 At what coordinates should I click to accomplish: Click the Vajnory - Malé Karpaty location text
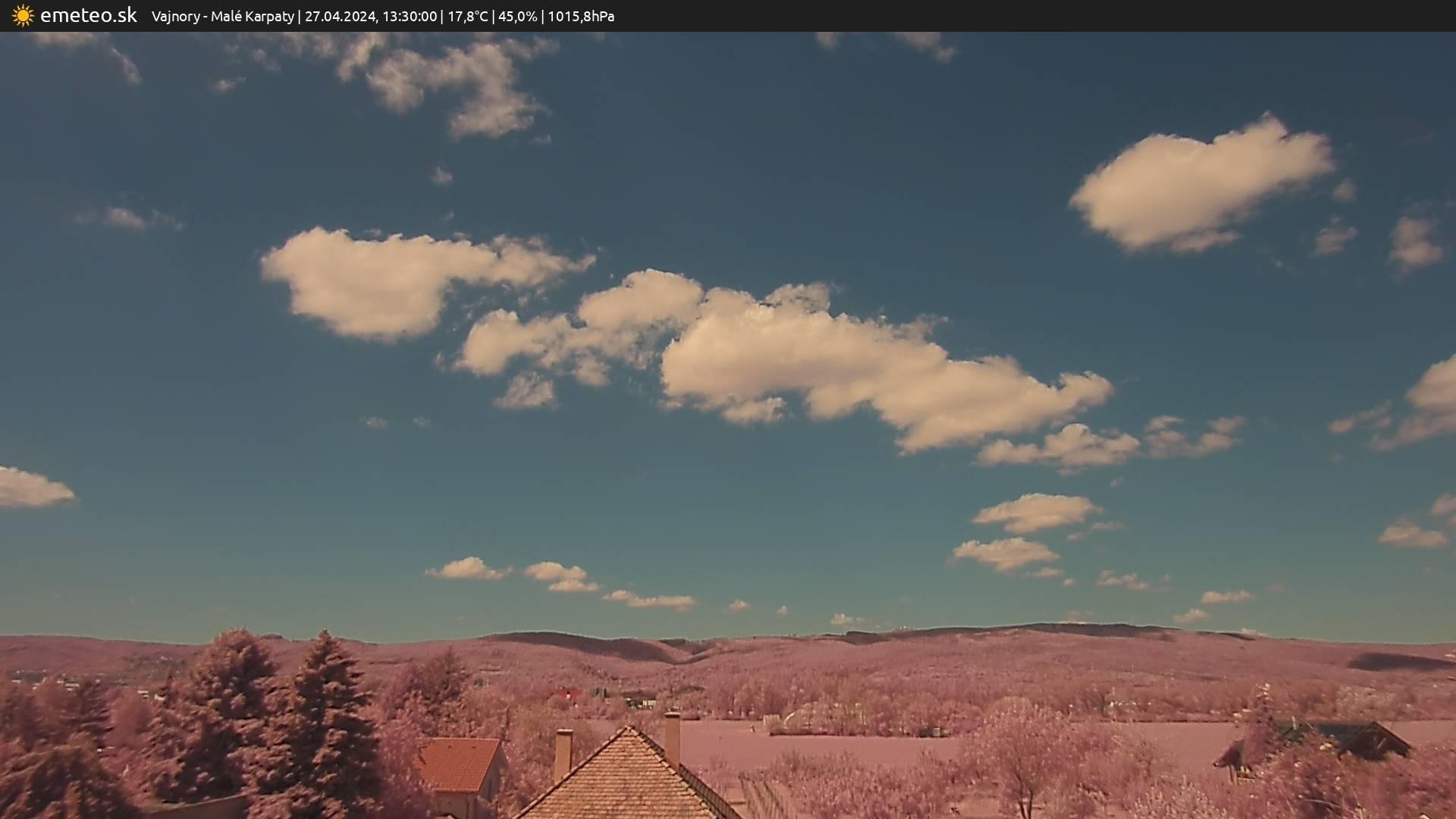point(222,16)
